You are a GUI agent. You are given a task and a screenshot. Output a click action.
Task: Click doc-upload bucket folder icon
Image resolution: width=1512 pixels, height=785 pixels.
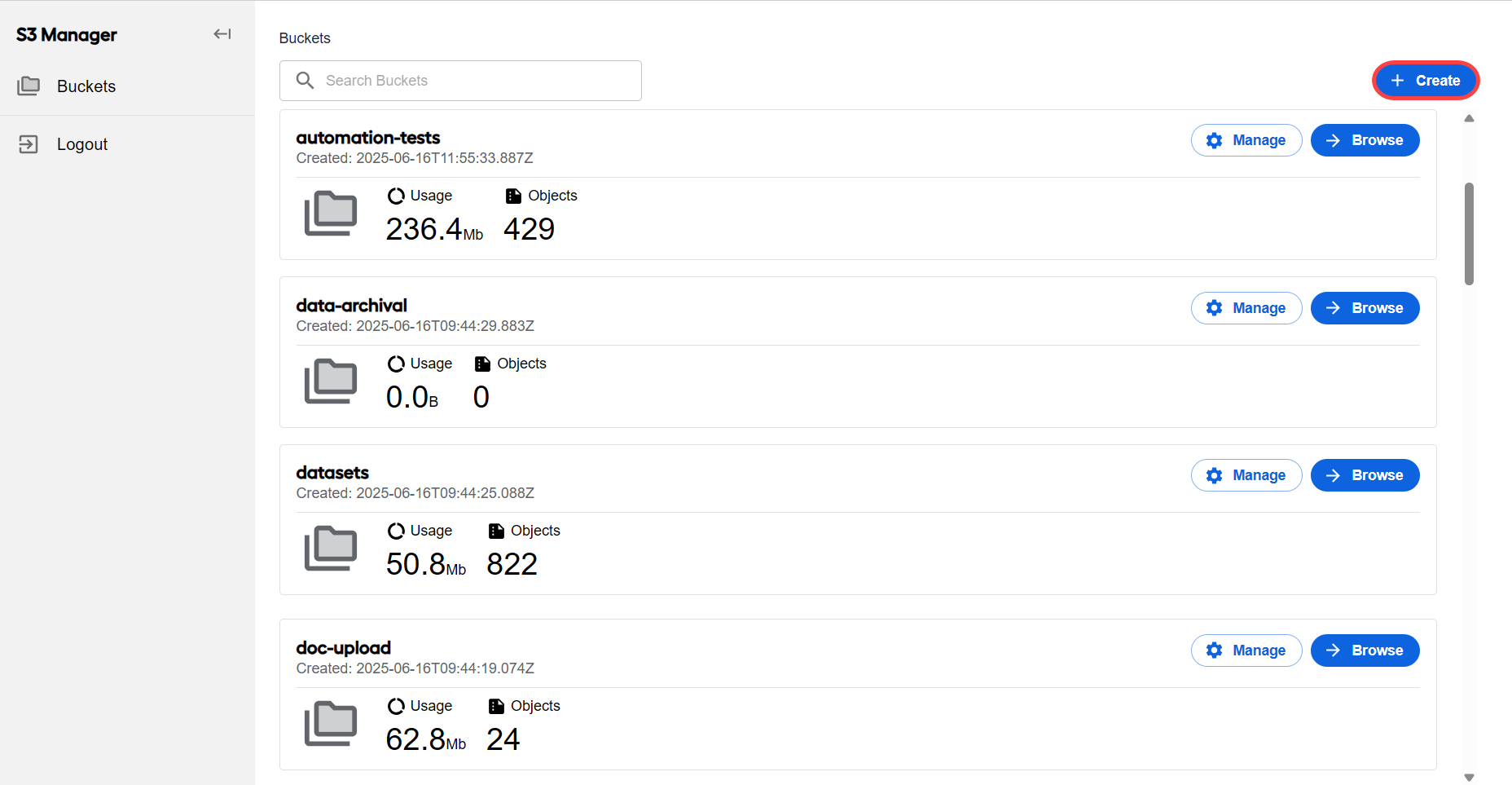click(x=331, y=724)
